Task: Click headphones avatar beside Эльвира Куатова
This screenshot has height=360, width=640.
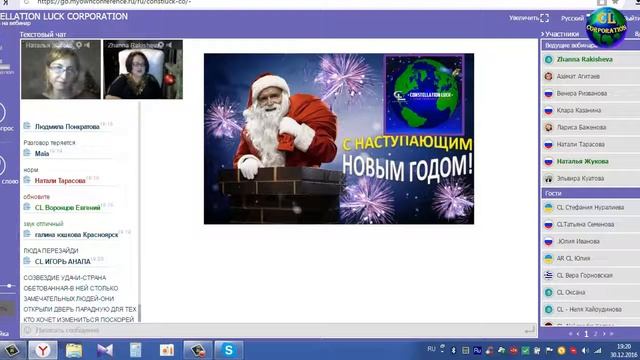Action: point(549,178)
